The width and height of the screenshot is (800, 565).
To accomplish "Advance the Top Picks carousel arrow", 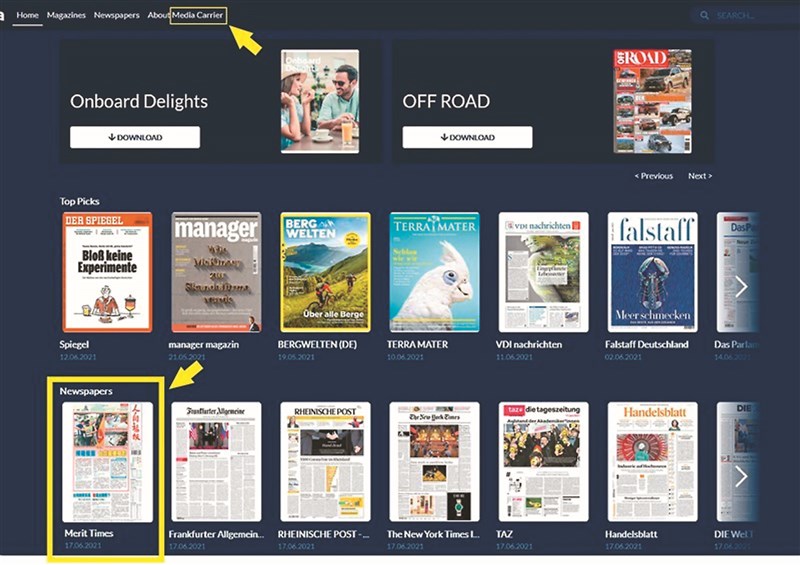I will (x=741, y=286).
